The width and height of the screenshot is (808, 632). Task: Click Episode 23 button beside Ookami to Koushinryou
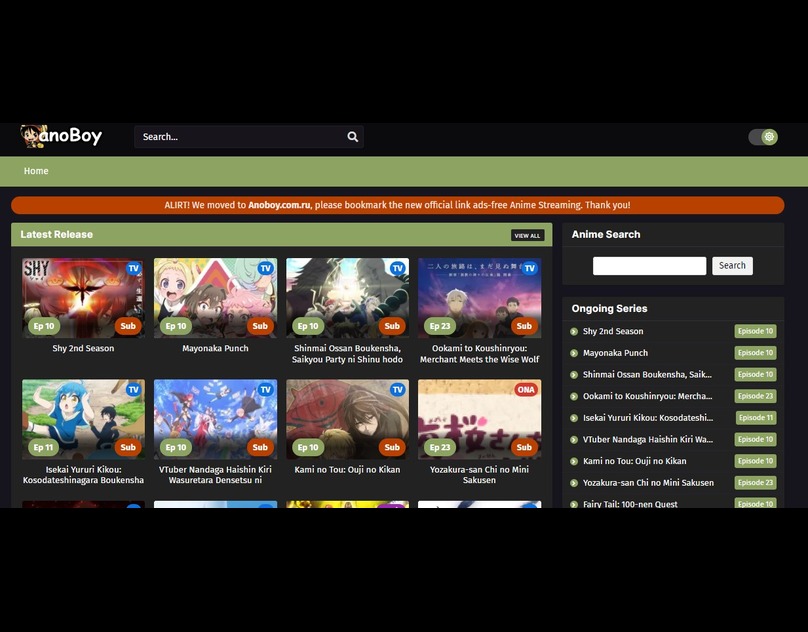[755, 396]
